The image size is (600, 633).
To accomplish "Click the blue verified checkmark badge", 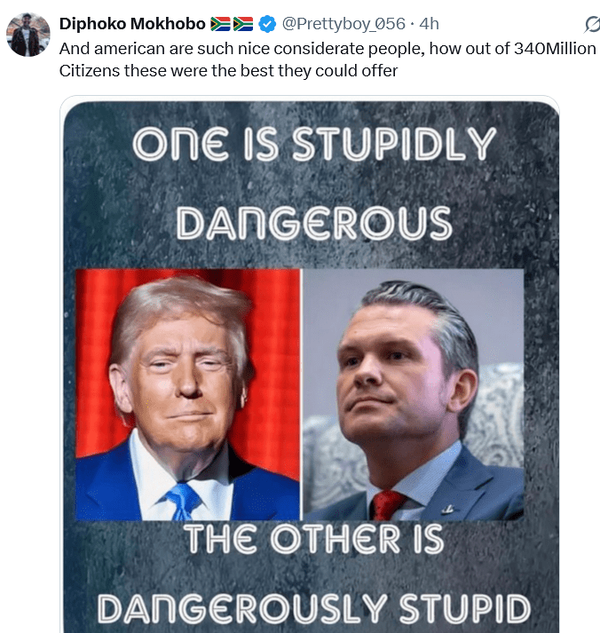I will (267, 24).
